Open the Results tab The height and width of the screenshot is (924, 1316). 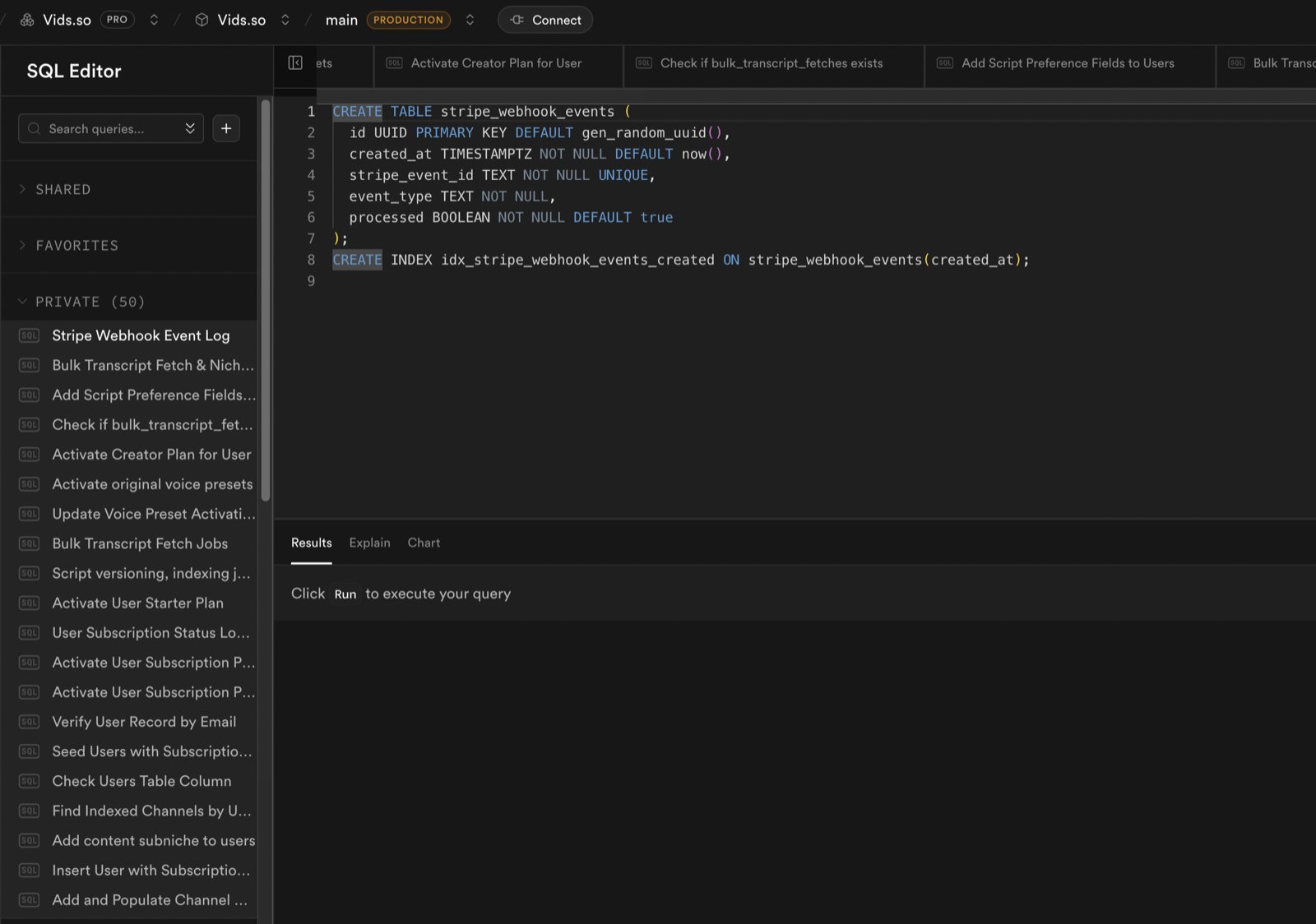[x=312, y=543]
